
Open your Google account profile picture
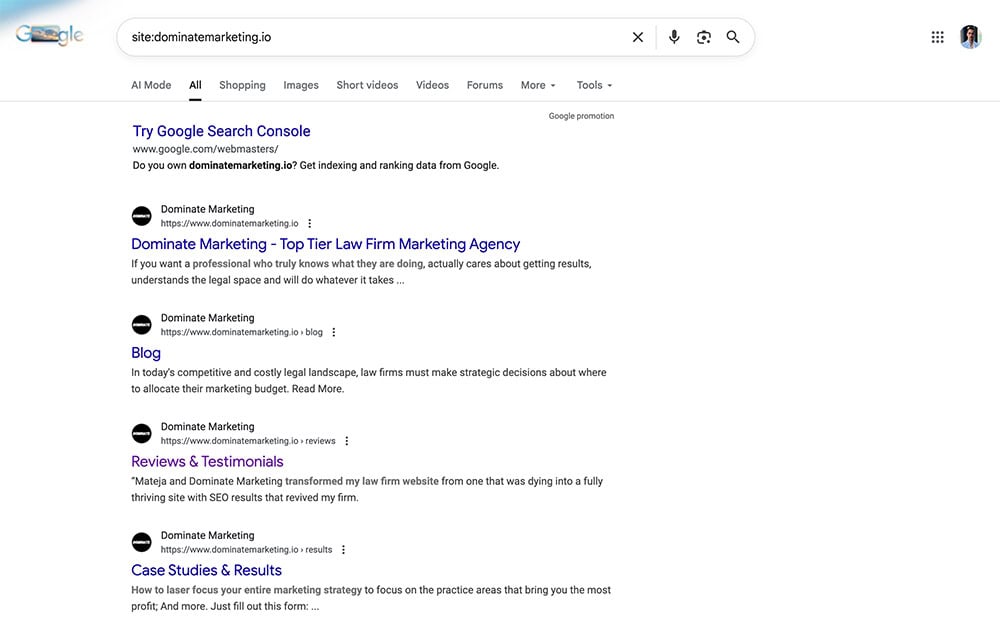pyautogui.click(x=971, y=36)
